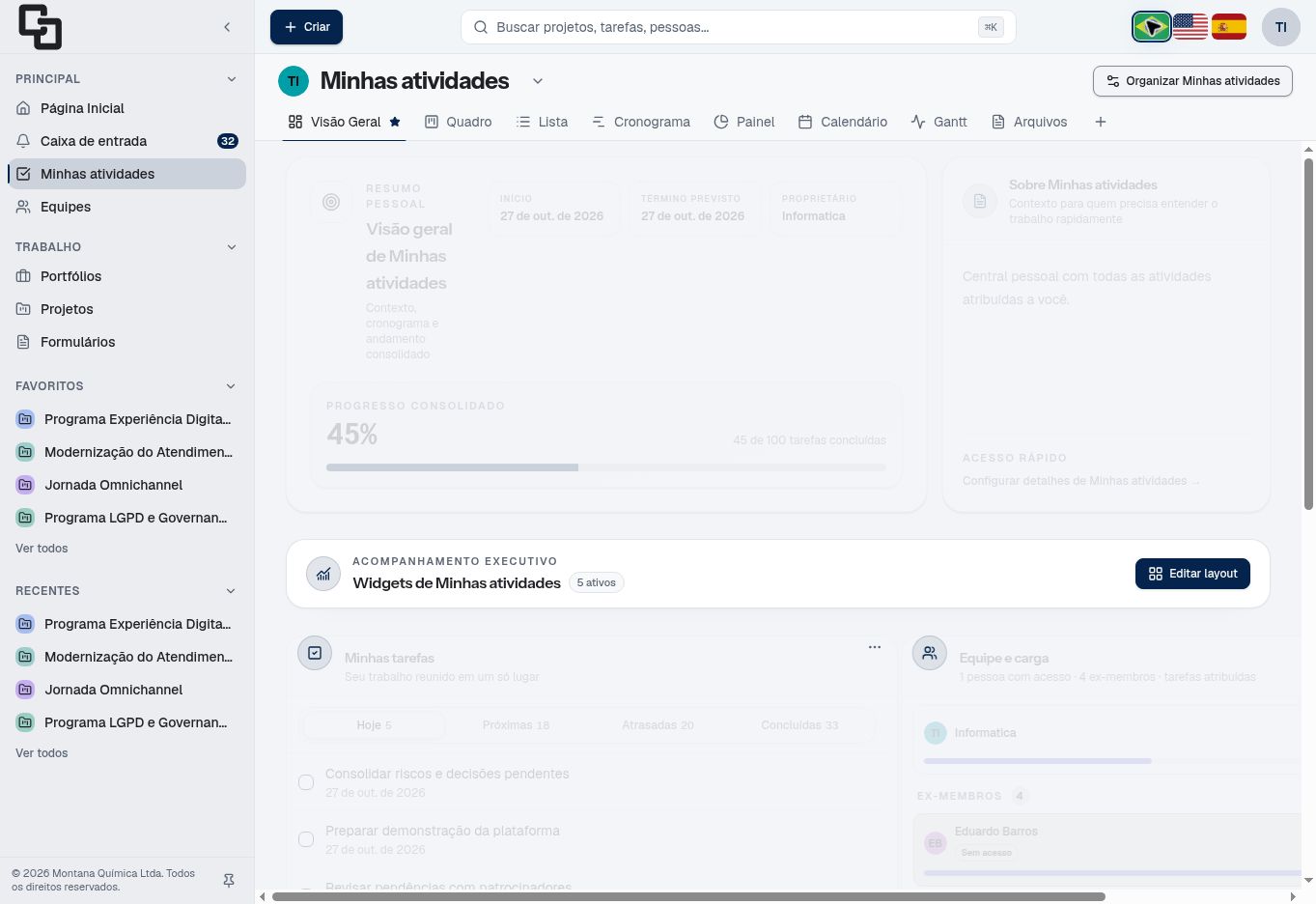Go to Caixa de entrada
Viewport: 1316px width, 904px height.
(126, 141)
